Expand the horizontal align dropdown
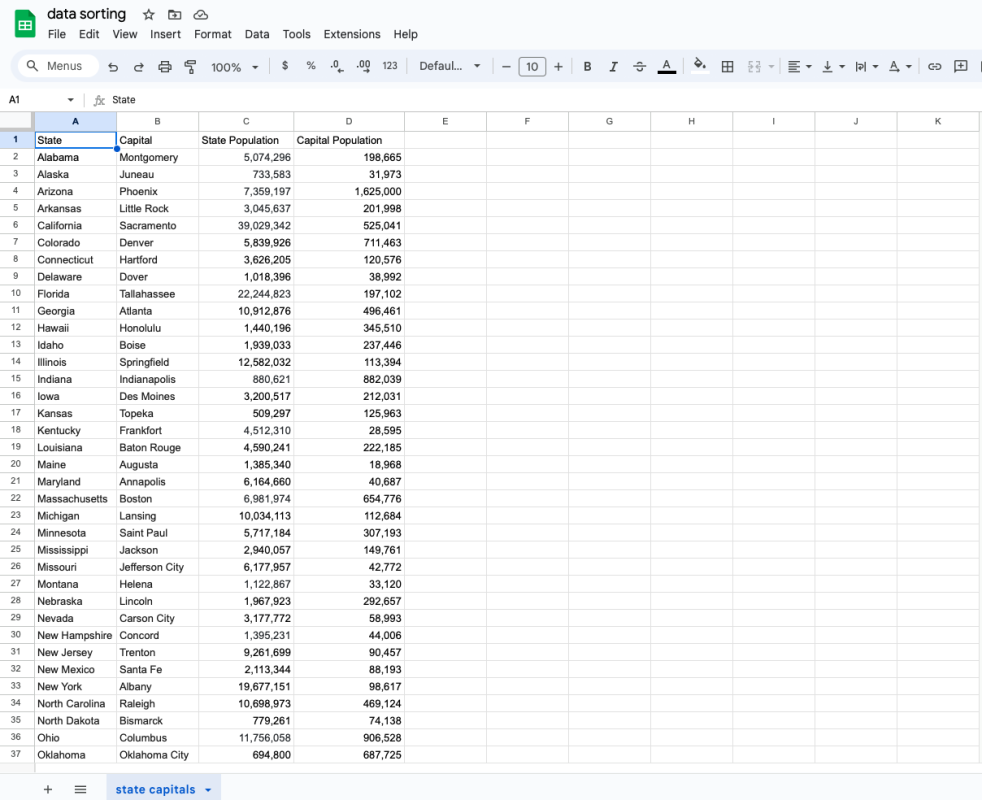The width and height of the screenshot is (982, 800). (x=799, y=67)
